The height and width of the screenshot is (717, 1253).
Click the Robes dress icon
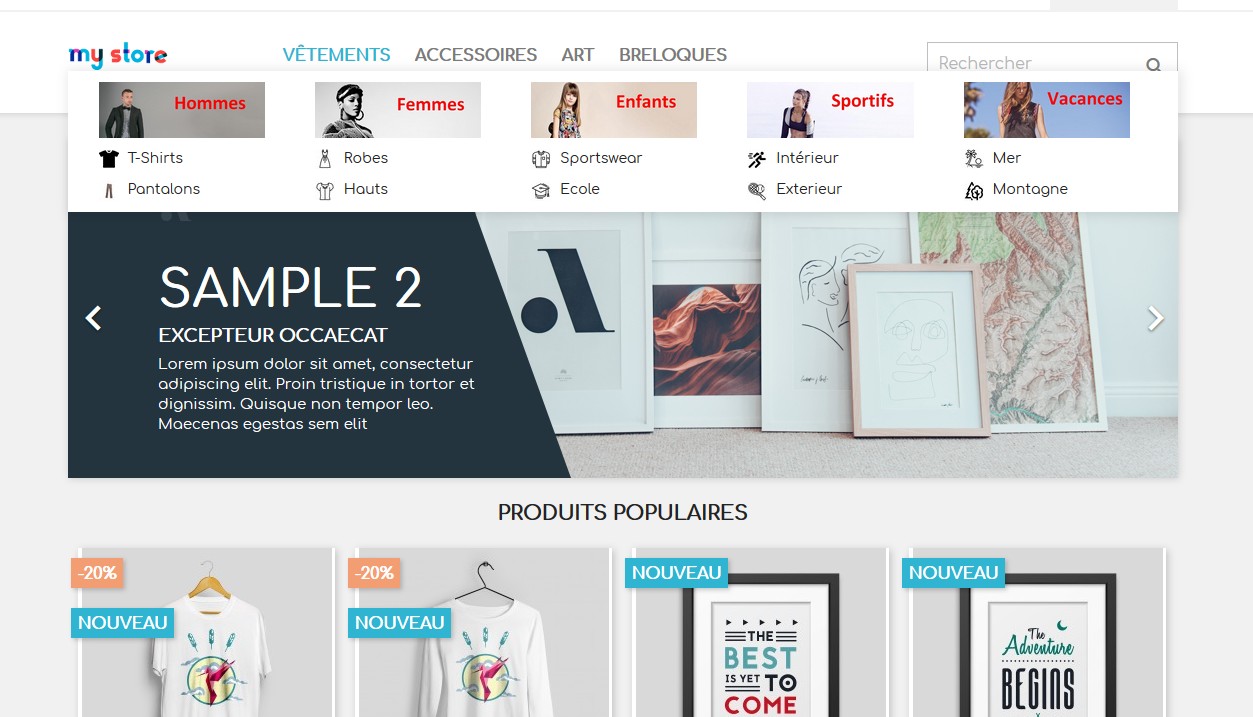tap(324, 158)
